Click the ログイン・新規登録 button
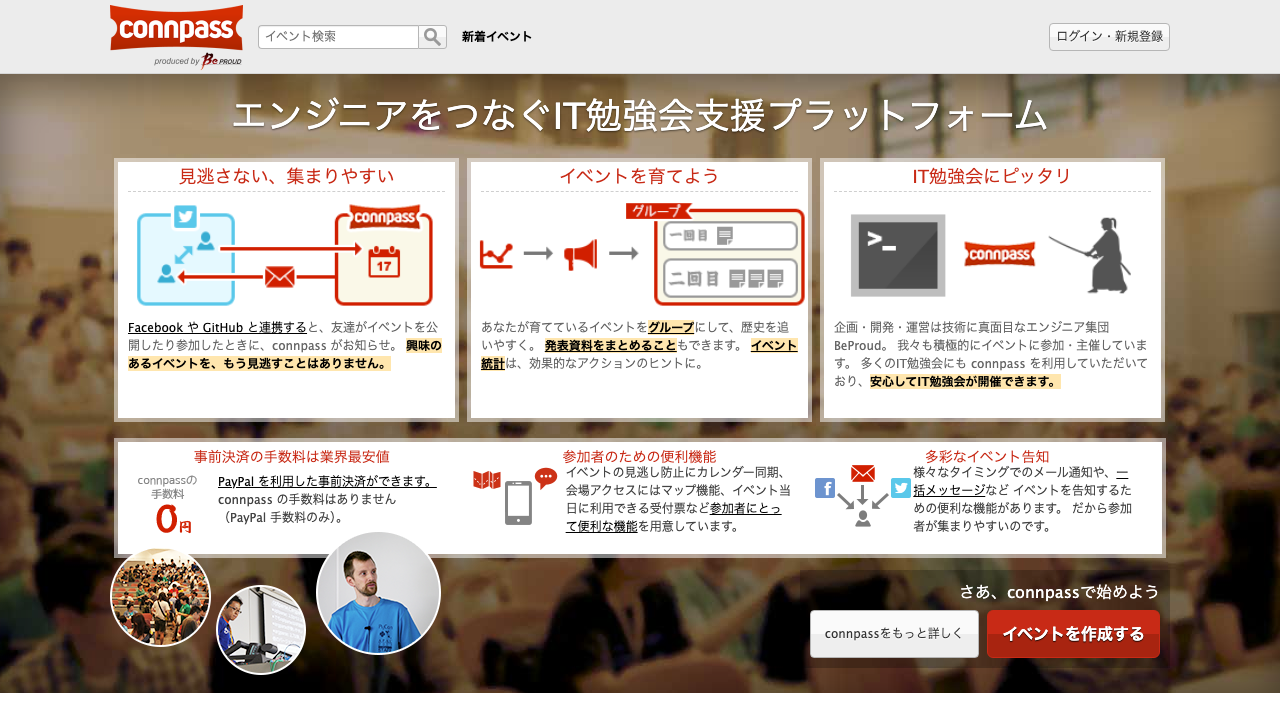Viewport: 1280px width, 720px height. [x=1109, y=36]
